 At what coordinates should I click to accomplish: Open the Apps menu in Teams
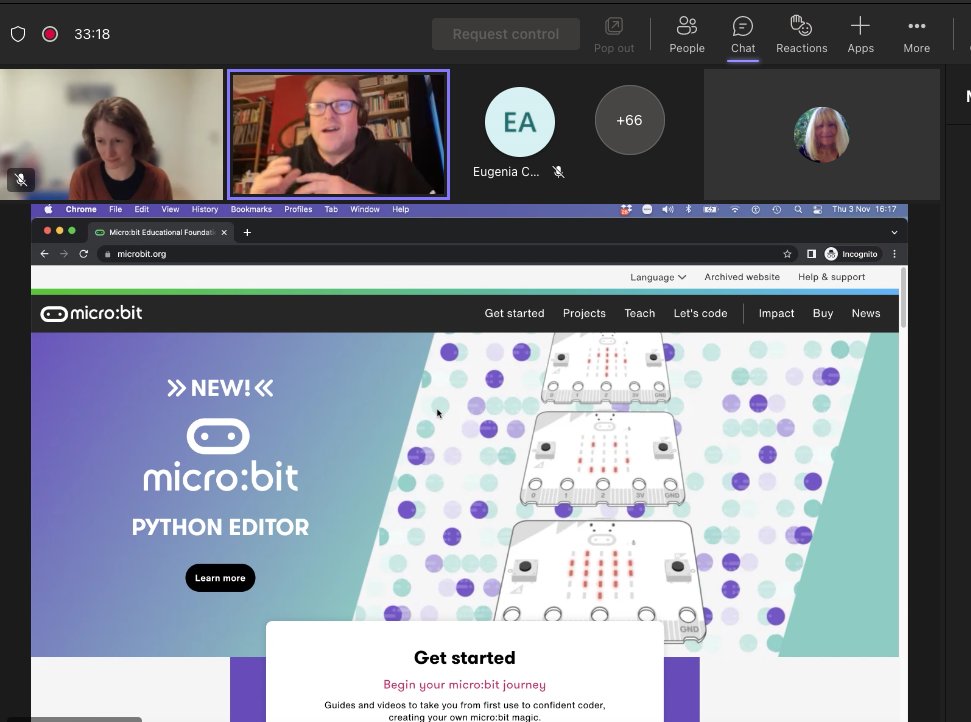click(x=860, y=35)
